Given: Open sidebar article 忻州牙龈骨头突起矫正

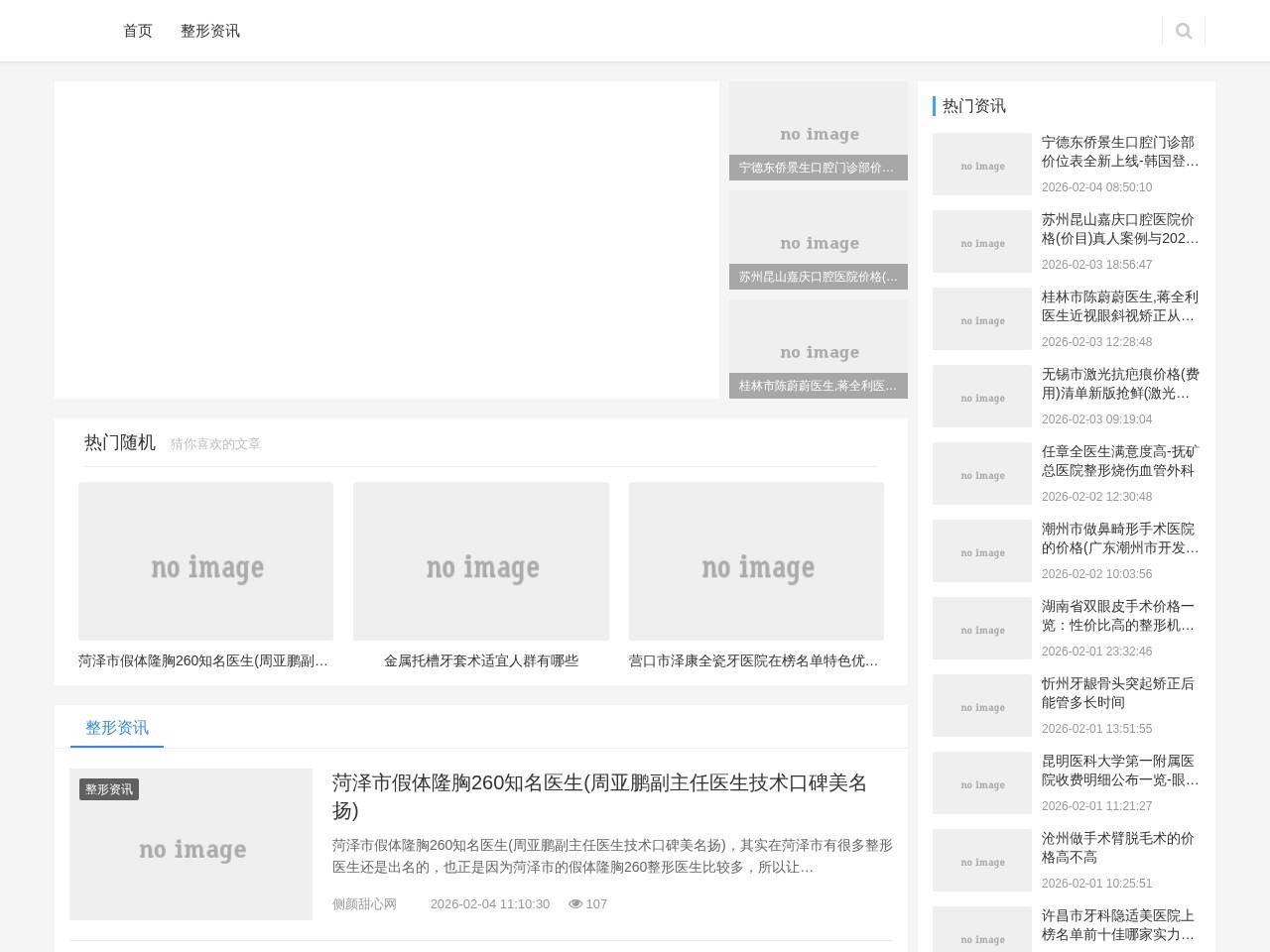Looking at the screenshot, I should (x=1119, y=692).
